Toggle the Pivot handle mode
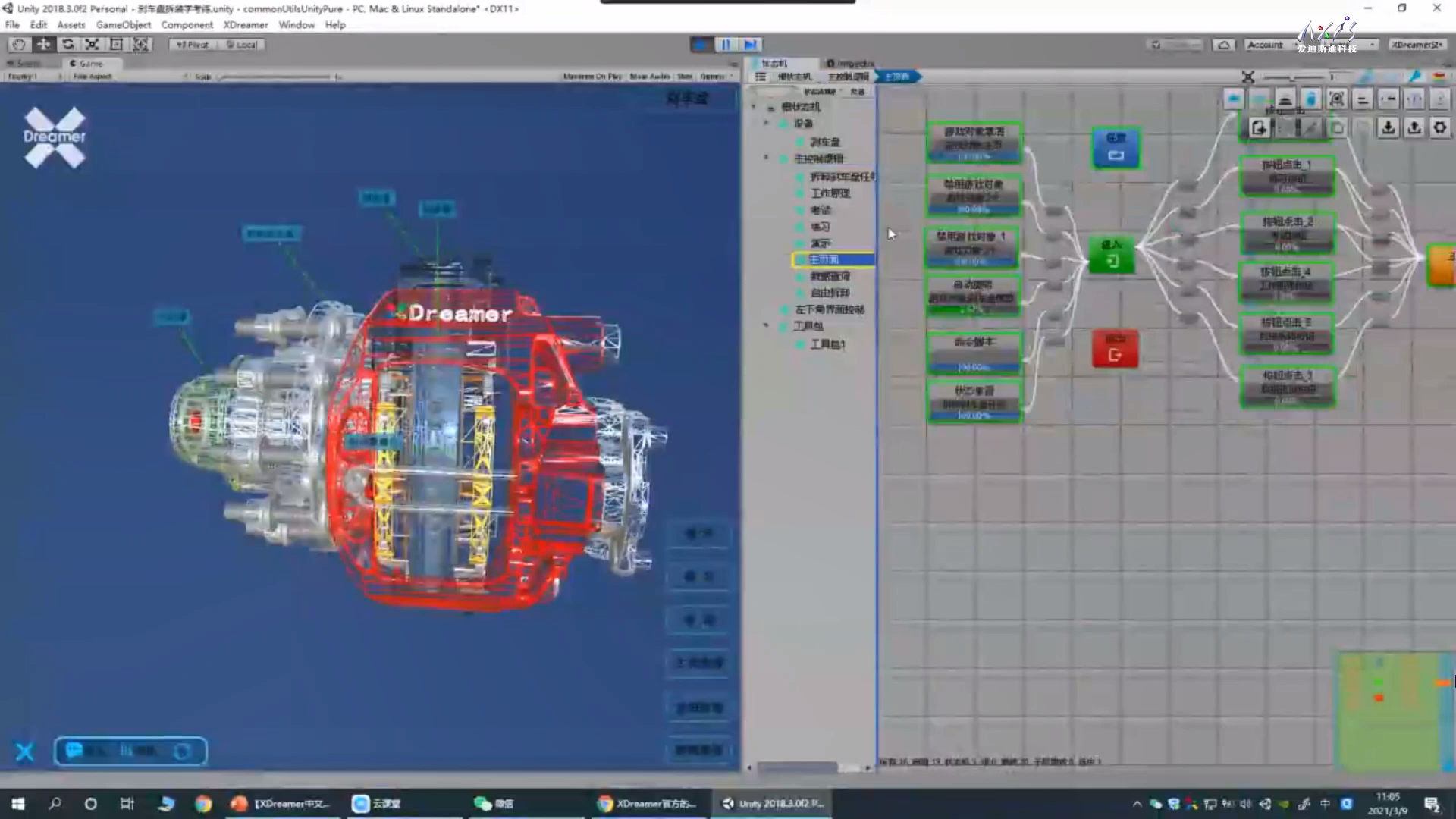Screen dimensions: 1456x819 pos(193,45)
